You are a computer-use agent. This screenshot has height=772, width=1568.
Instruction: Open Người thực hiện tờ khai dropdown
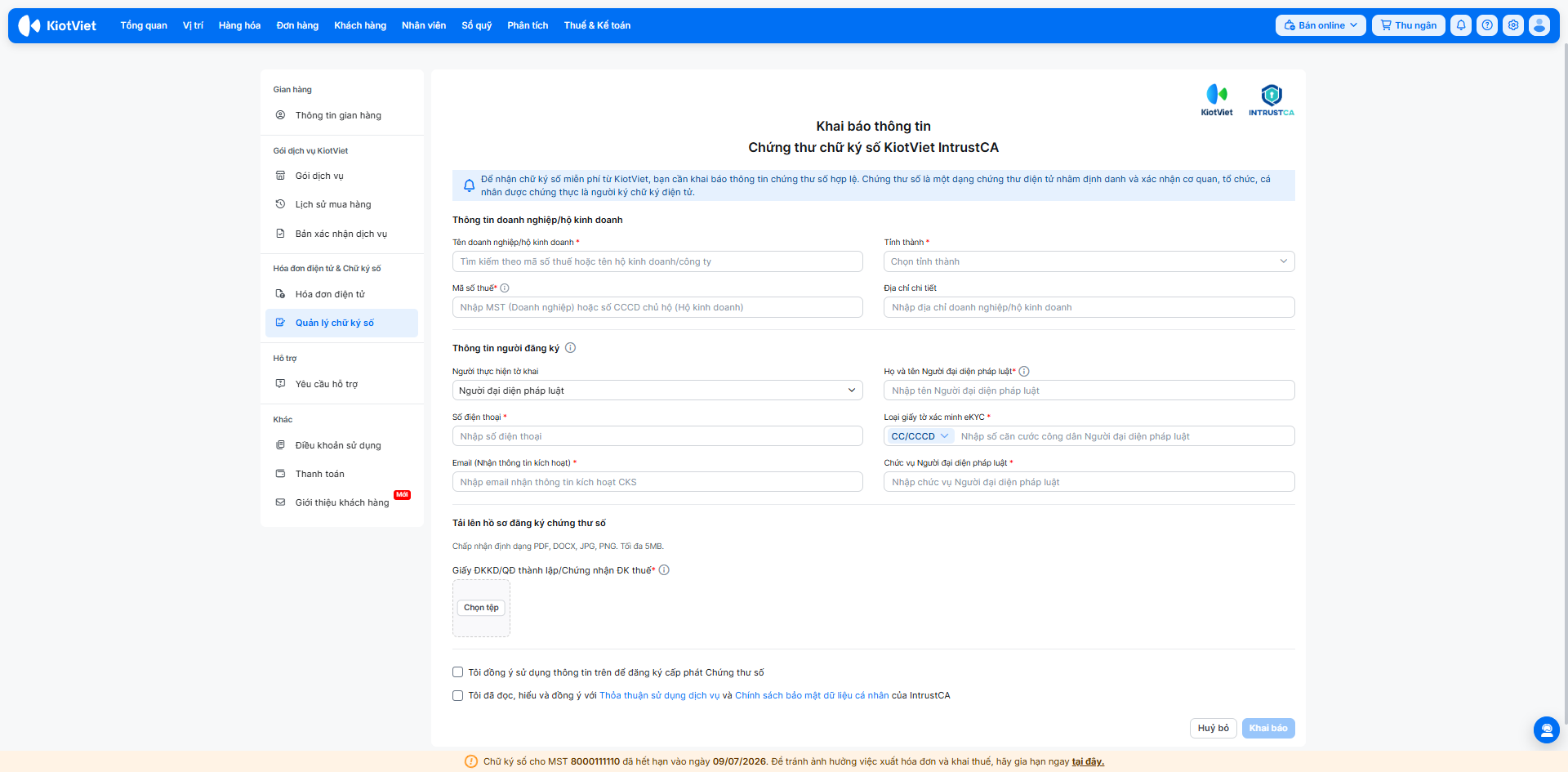pos(657,390)
